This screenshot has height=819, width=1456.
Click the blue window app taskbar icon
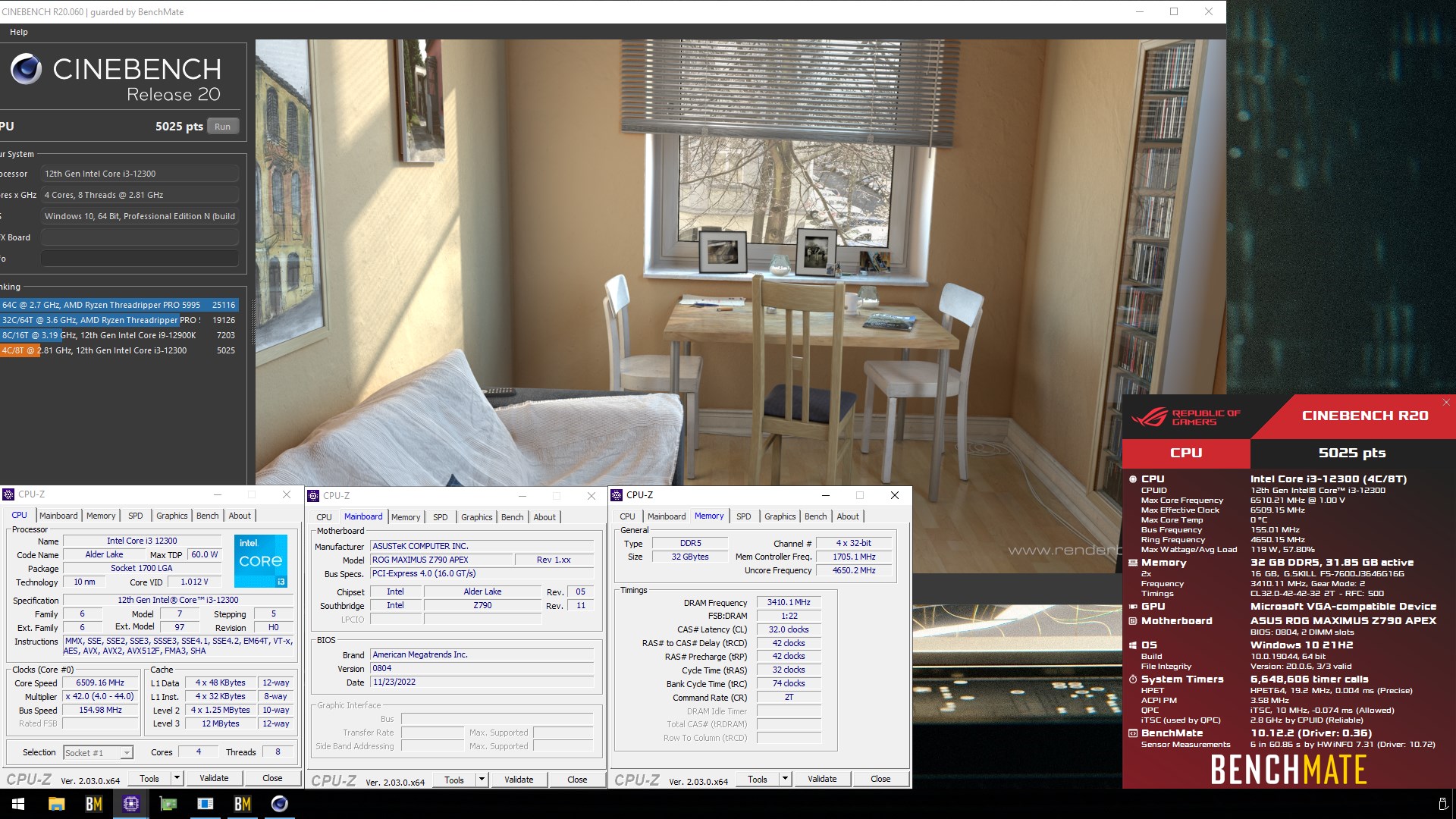click(x=206, y=804)
